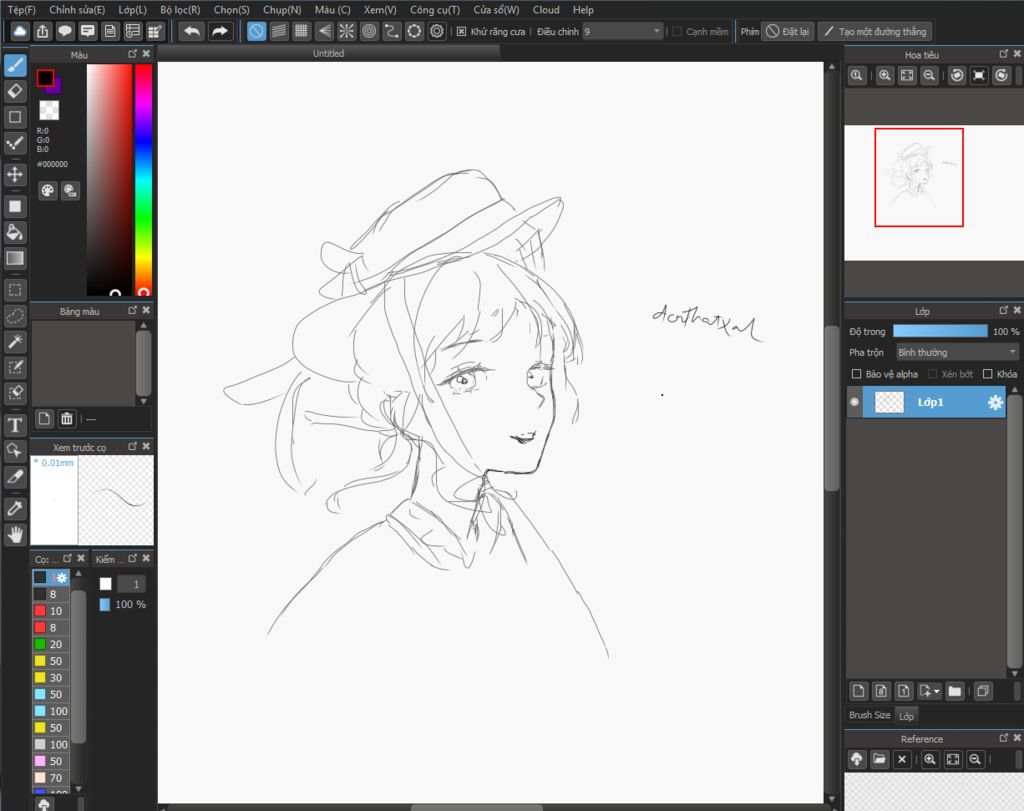1024x811 pixels.
Task: Select the rectangular Selection tool
Action: pyautogui.click(x=15, y=290)
